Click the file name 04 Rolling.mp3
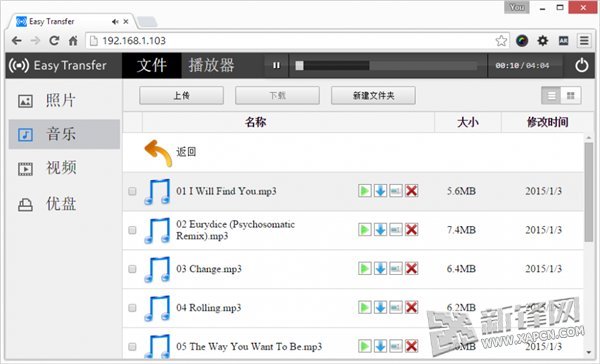The width and height of the screenshot is (600, 364). coord(209,308)
